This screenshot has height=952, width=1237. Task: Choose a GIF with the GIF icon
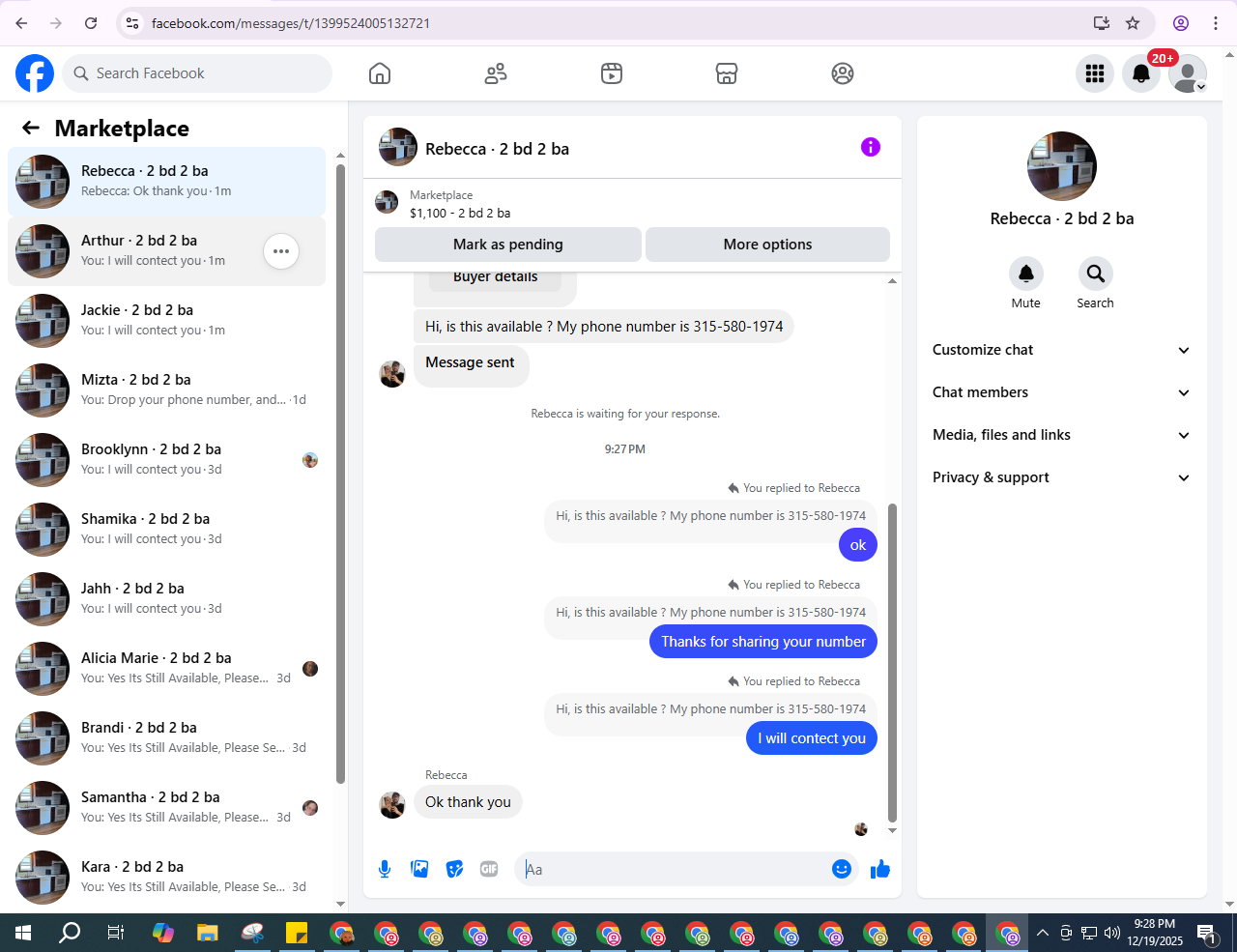pyautogui.click(x=489, y=869)
